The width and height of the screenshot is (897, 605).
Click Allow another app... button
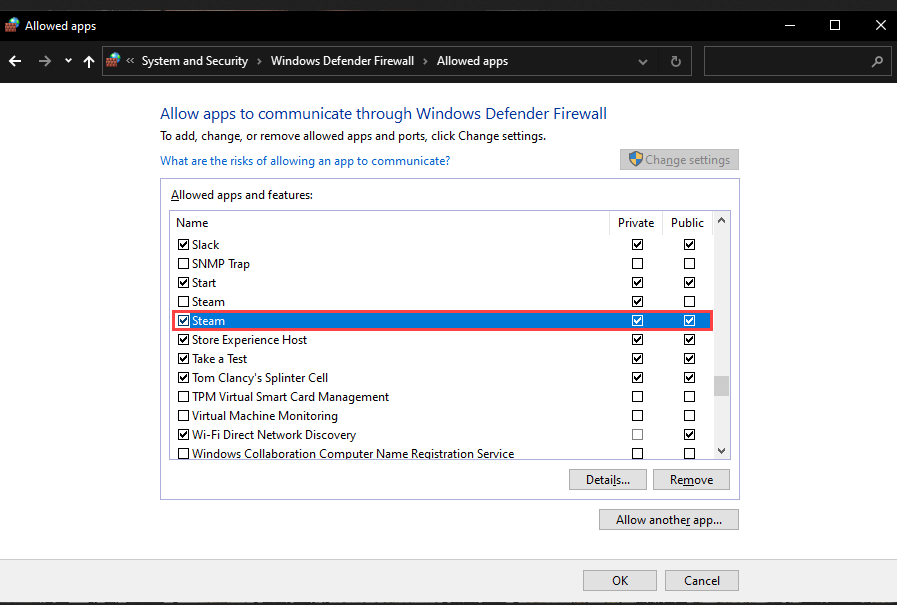point(669,520)
